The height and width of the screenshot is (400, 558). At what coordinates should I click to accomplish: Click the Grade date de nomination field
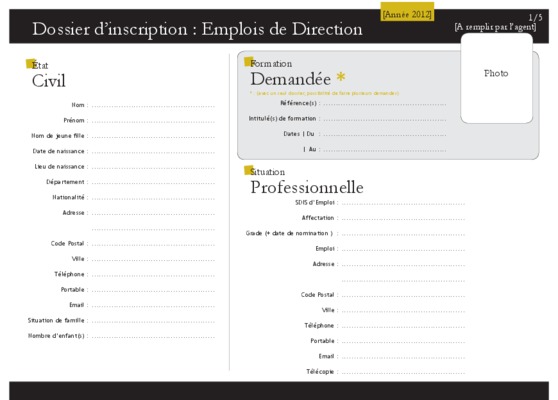tap(403, 235)
